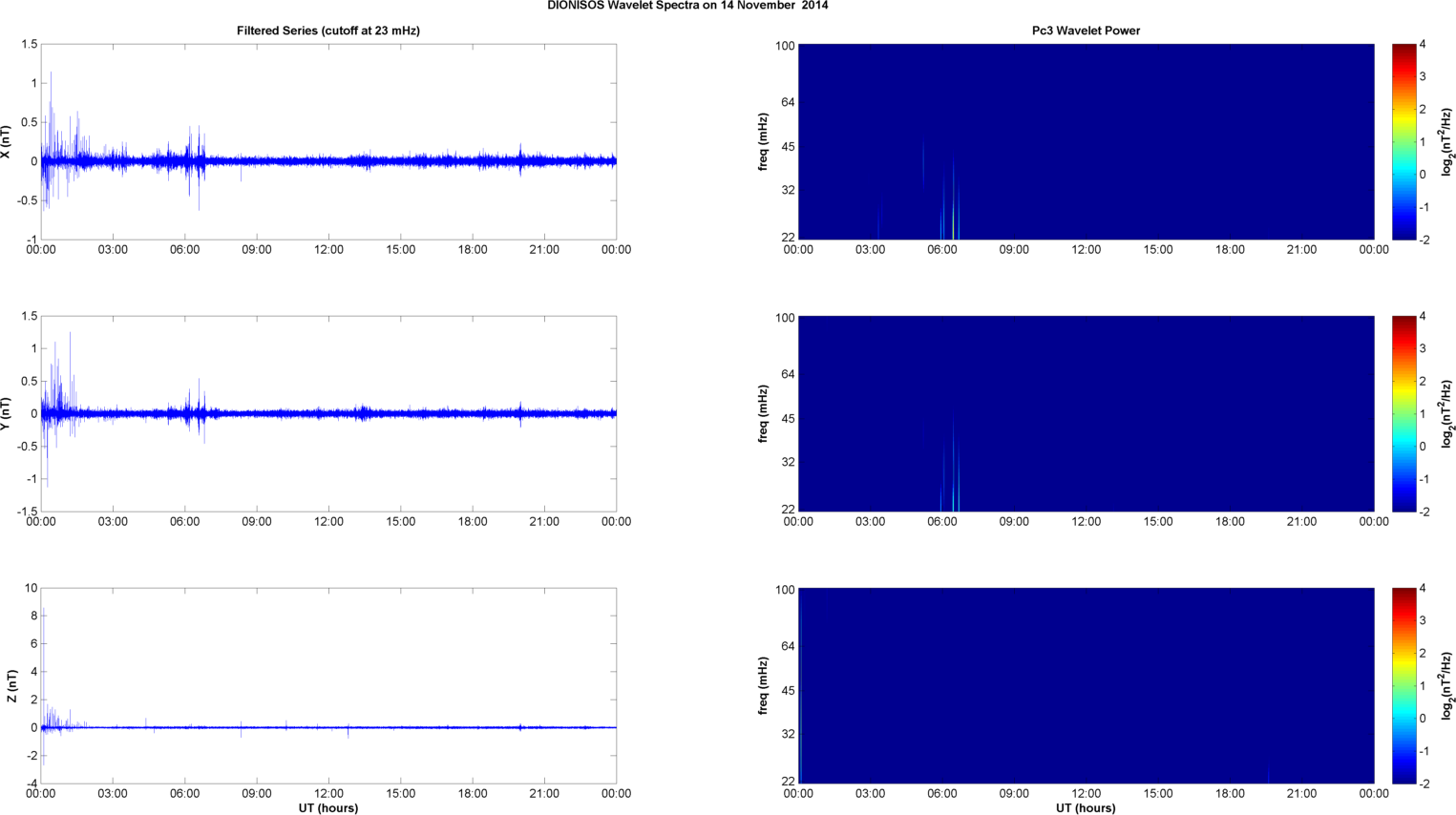
Task: Click the X component filtered time series plot
Action: click(x=328, y=142)
